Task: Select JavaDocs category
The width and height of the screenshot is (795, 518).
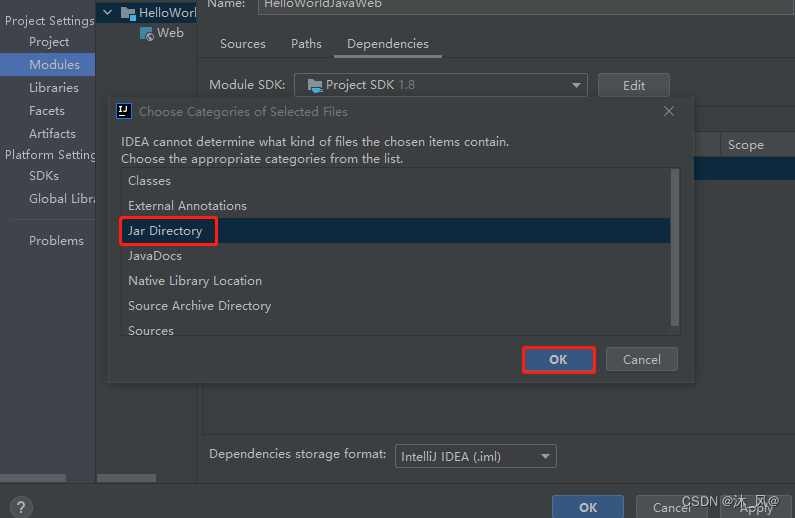Action: coord(396,255)
